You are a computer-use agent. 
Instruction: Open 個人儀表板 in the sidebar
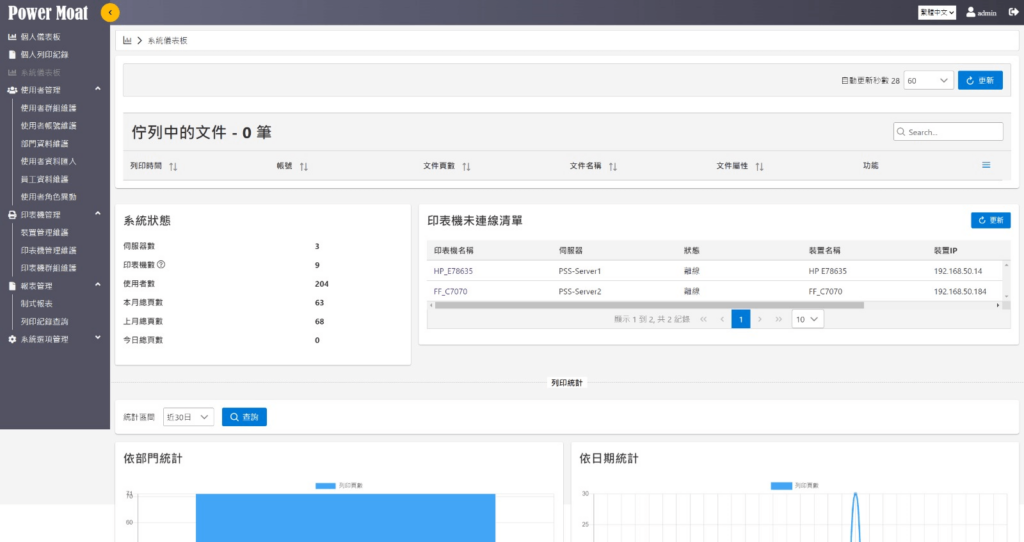pyautogui.click(x=40, y=37)
